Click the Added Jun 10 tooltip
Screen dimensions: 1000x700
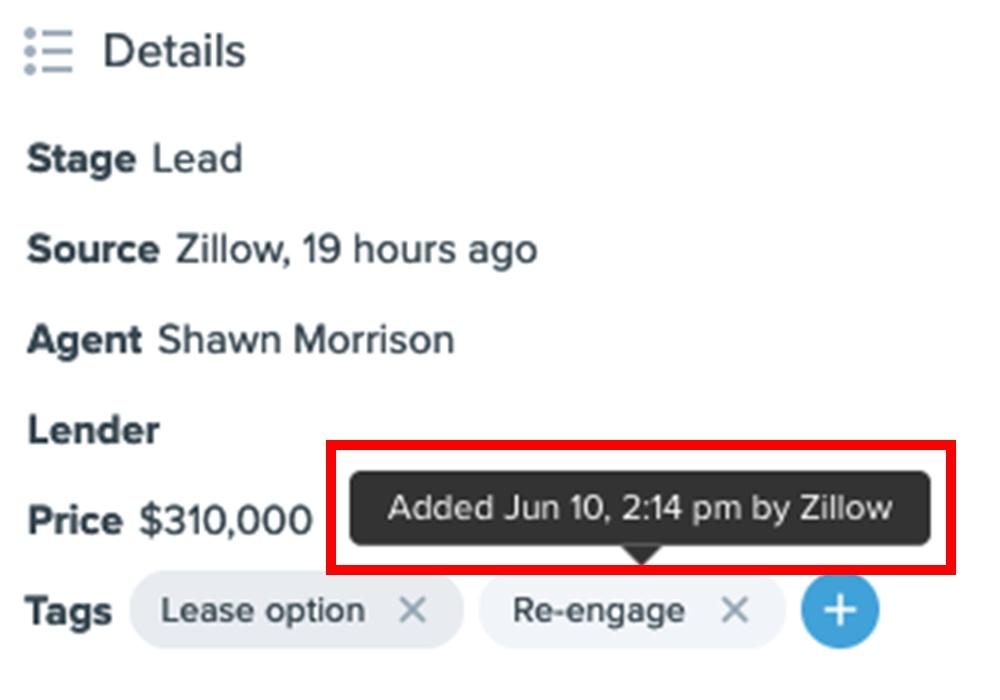pyautogui.click(x=640, y=508)
